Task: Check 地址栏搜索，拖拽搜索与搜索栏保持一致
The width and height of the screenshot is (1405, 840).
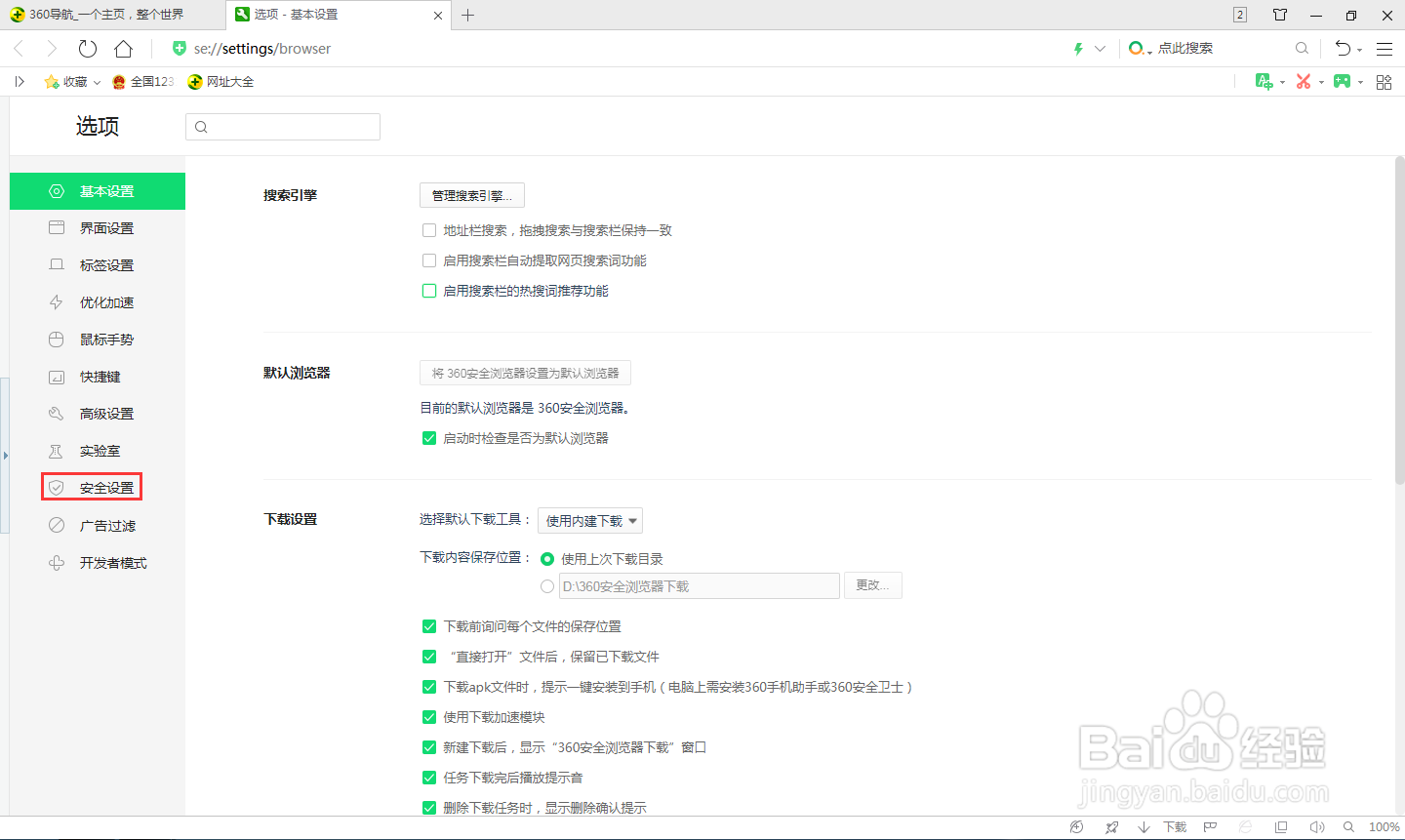Action: point(429,230)
